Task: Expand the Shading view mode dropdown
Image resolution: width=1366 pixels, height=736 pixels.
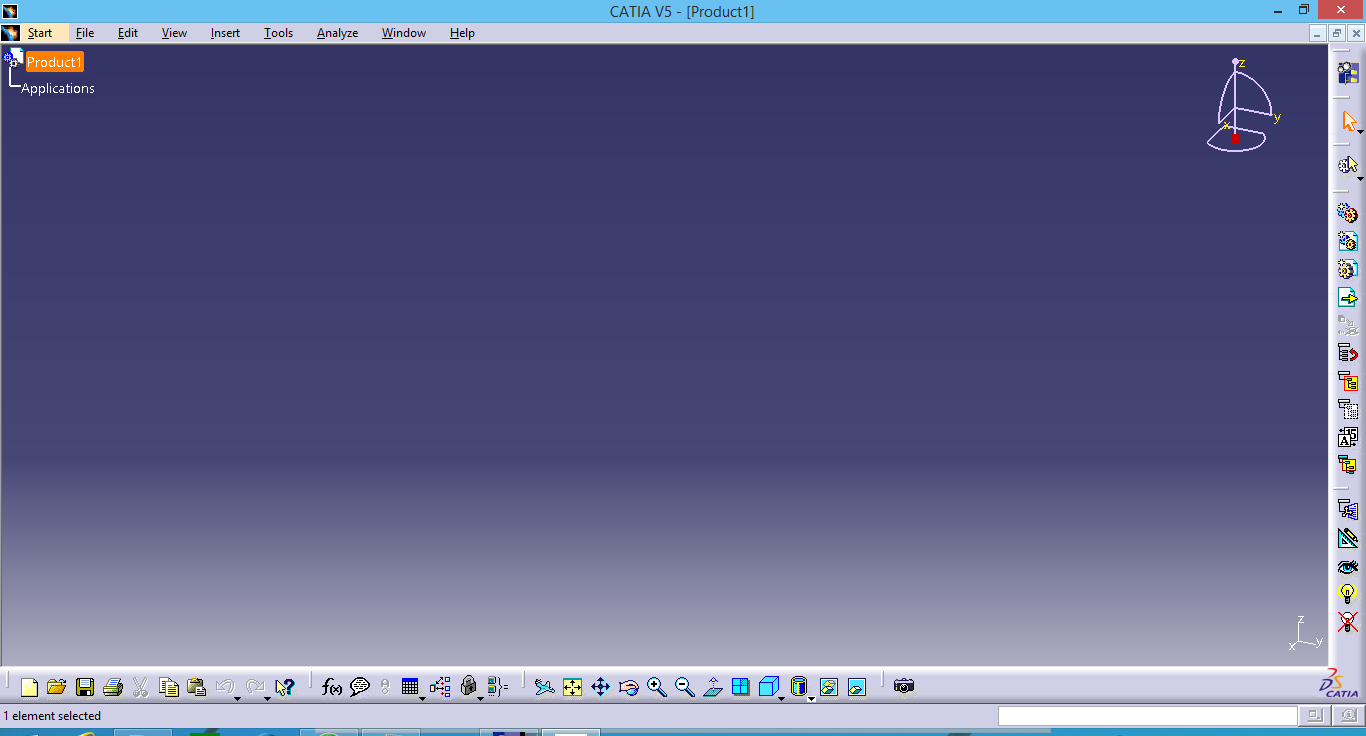Action: (x=811, y=698)
